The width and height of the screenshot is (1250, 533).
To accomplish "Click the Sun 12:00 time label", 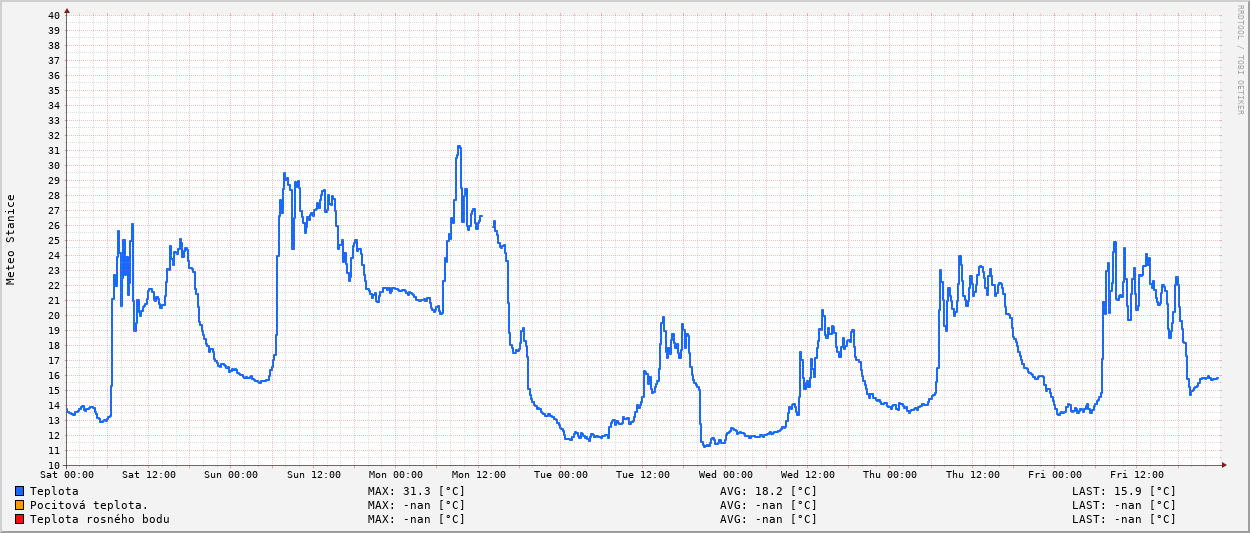I will (314, 475).
